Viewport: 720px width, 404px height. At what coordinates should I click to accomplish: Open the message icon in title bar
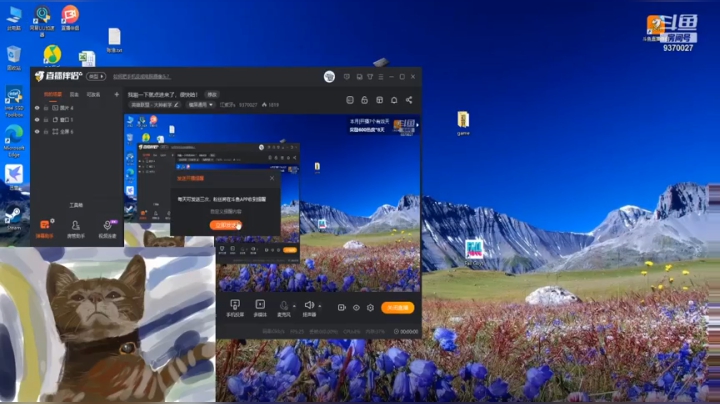tap(359, 77)
